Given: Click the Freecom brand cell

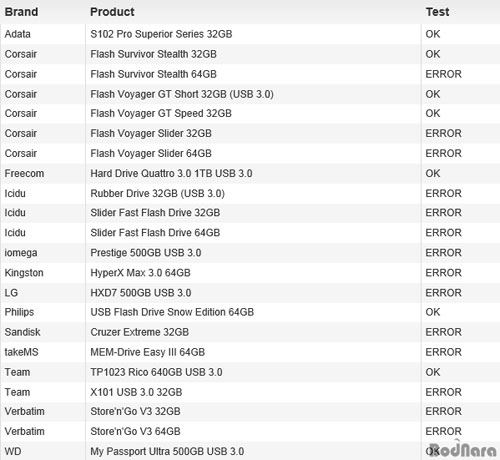Looking at the screenshot, I should 24,173.
